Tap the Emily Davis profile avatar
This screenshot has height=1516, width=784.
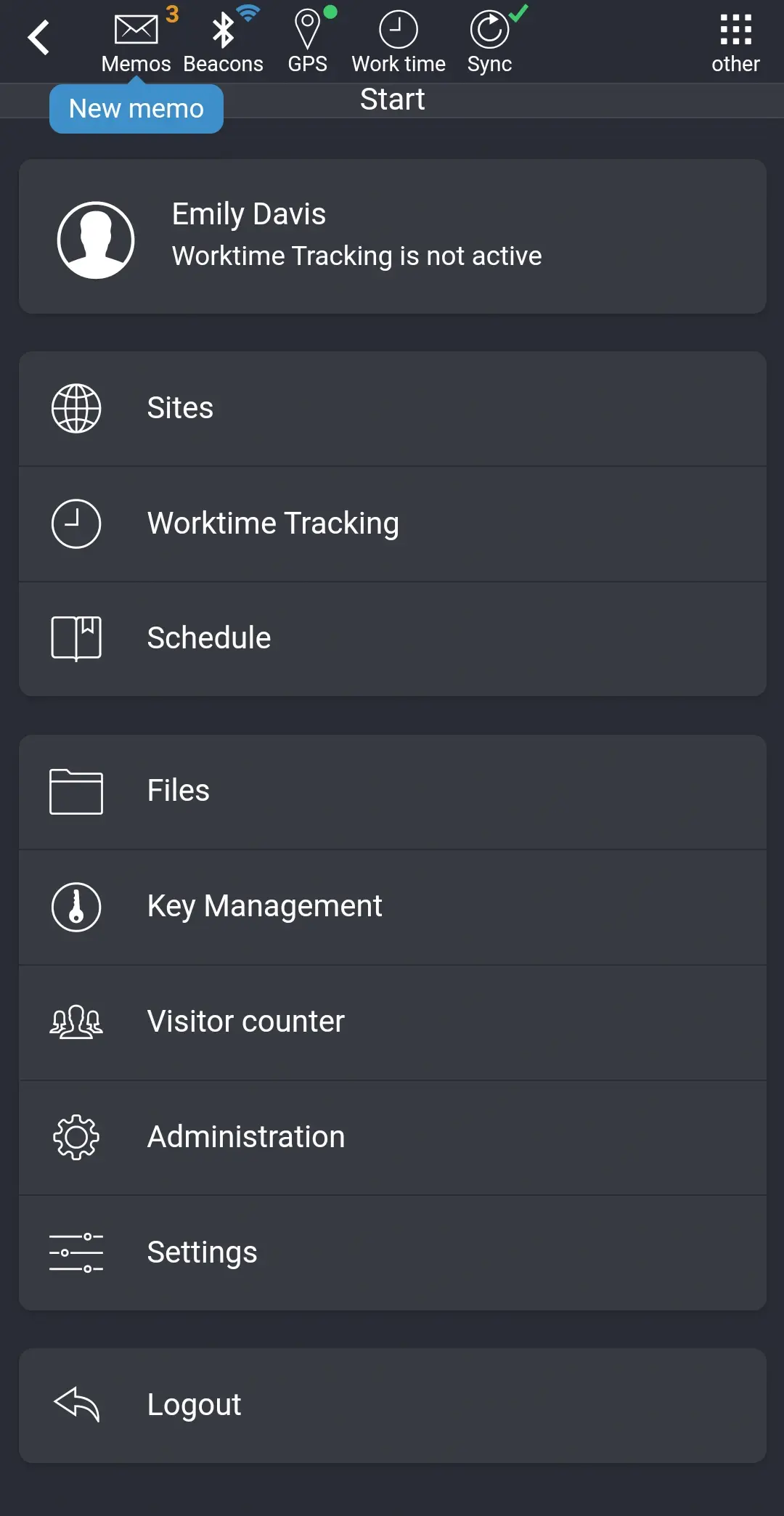pos(96,240)
